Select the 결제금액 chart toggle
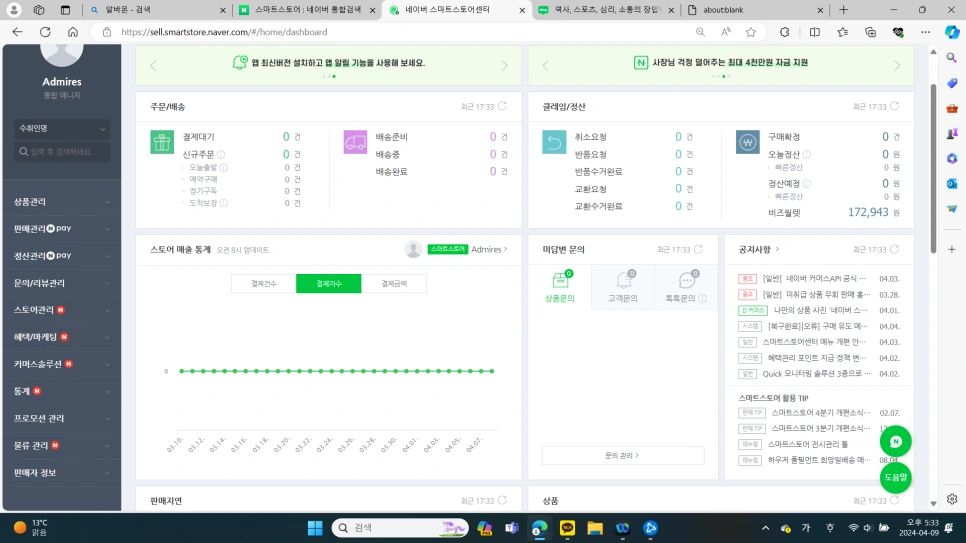 point(394,284)
